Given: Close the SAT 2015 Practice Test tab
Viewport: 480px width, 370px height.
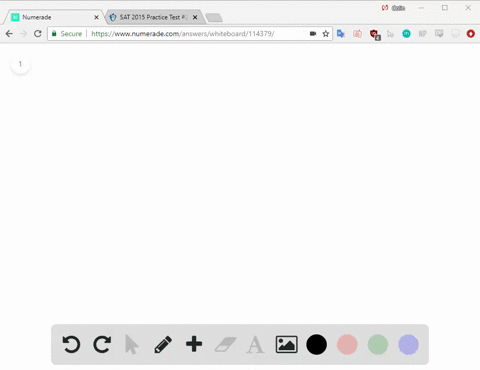Looking at the screenshot, I should 195,17.
